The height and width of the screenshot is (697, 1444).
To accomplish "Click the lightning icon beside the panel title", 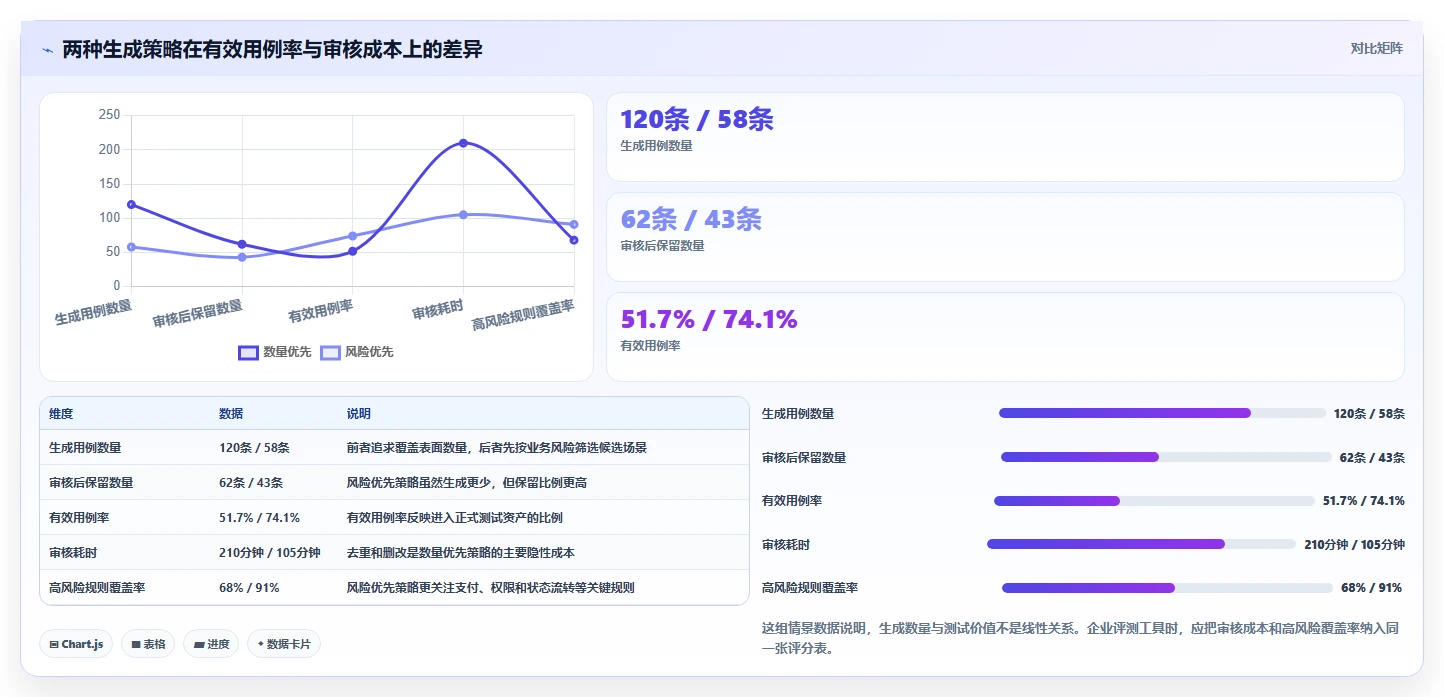I will [x=47, y=50].
